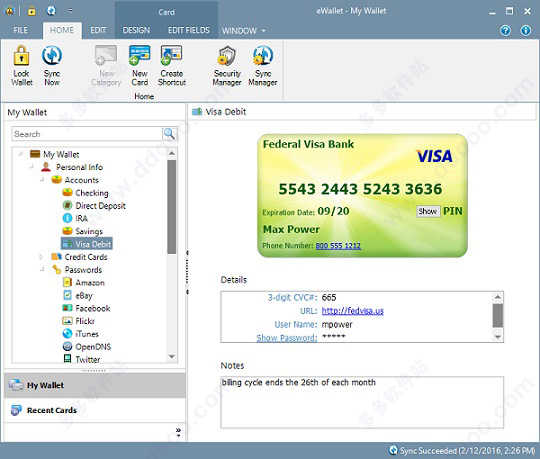This screenshot has height=459, width=540.
Task: Collapse the Personal Info category
Action: (x=31, y=167)
